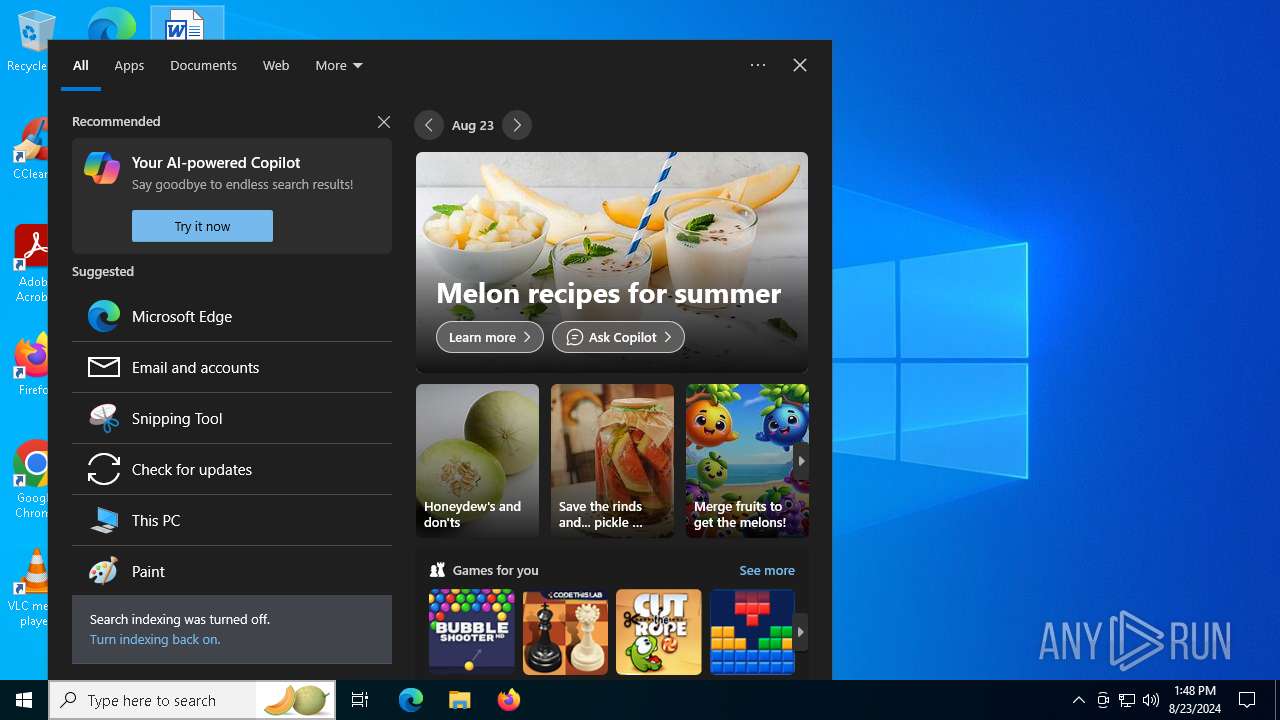Open the Bubble Shooter HD game tile
Image resolution: width=1280 pixels, height=720 pixels.
tap(472, 632)
